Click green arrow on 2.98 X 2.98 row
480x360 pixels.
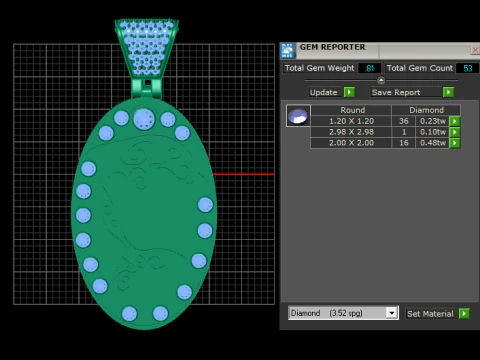(455, 132)
